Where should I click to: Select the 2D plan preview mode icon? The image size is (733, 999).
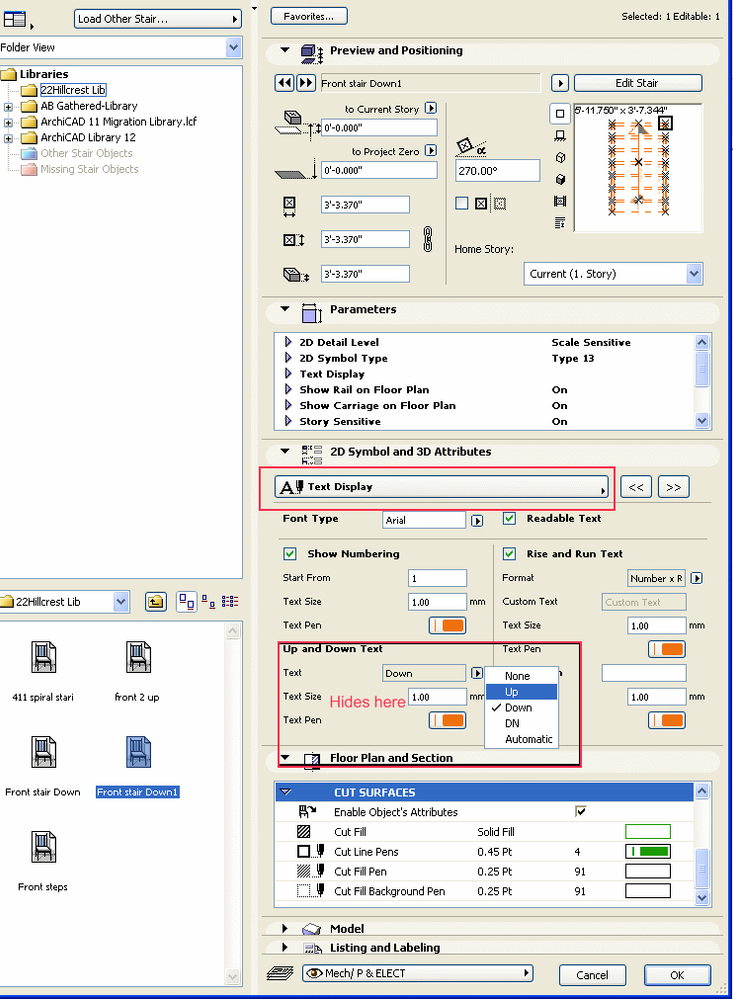tap(560, 113)
